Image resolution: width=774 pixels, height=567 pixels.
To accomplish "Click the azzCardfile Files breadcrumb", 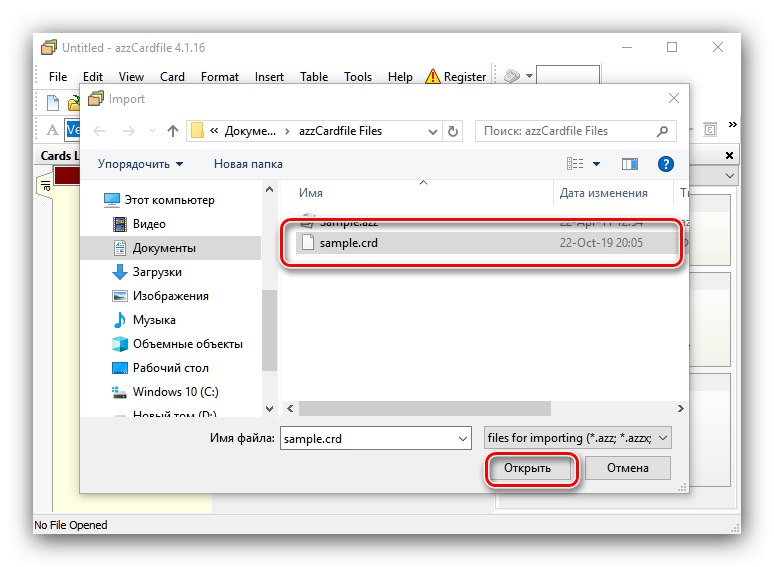I will pos(340,131).
